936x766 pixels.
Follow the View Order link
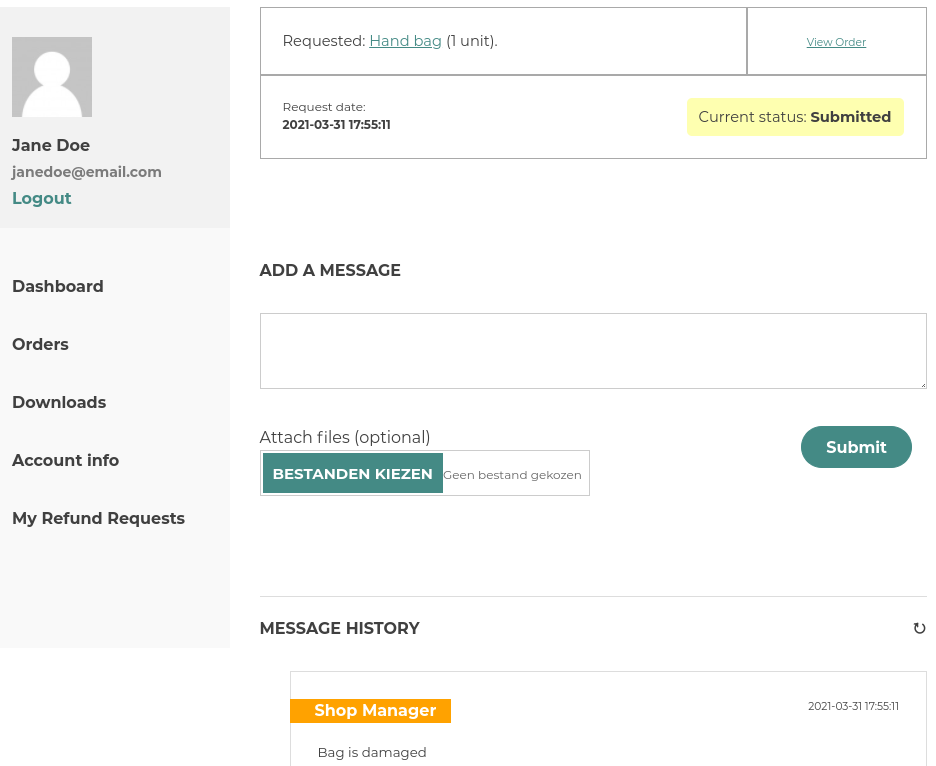point(836,42)
